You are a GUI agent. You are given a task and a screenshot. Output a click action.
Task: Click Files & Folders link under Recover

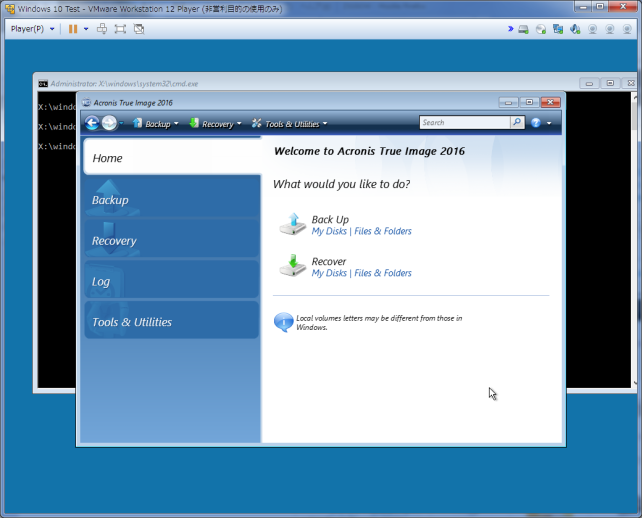[x=383, y=273]
